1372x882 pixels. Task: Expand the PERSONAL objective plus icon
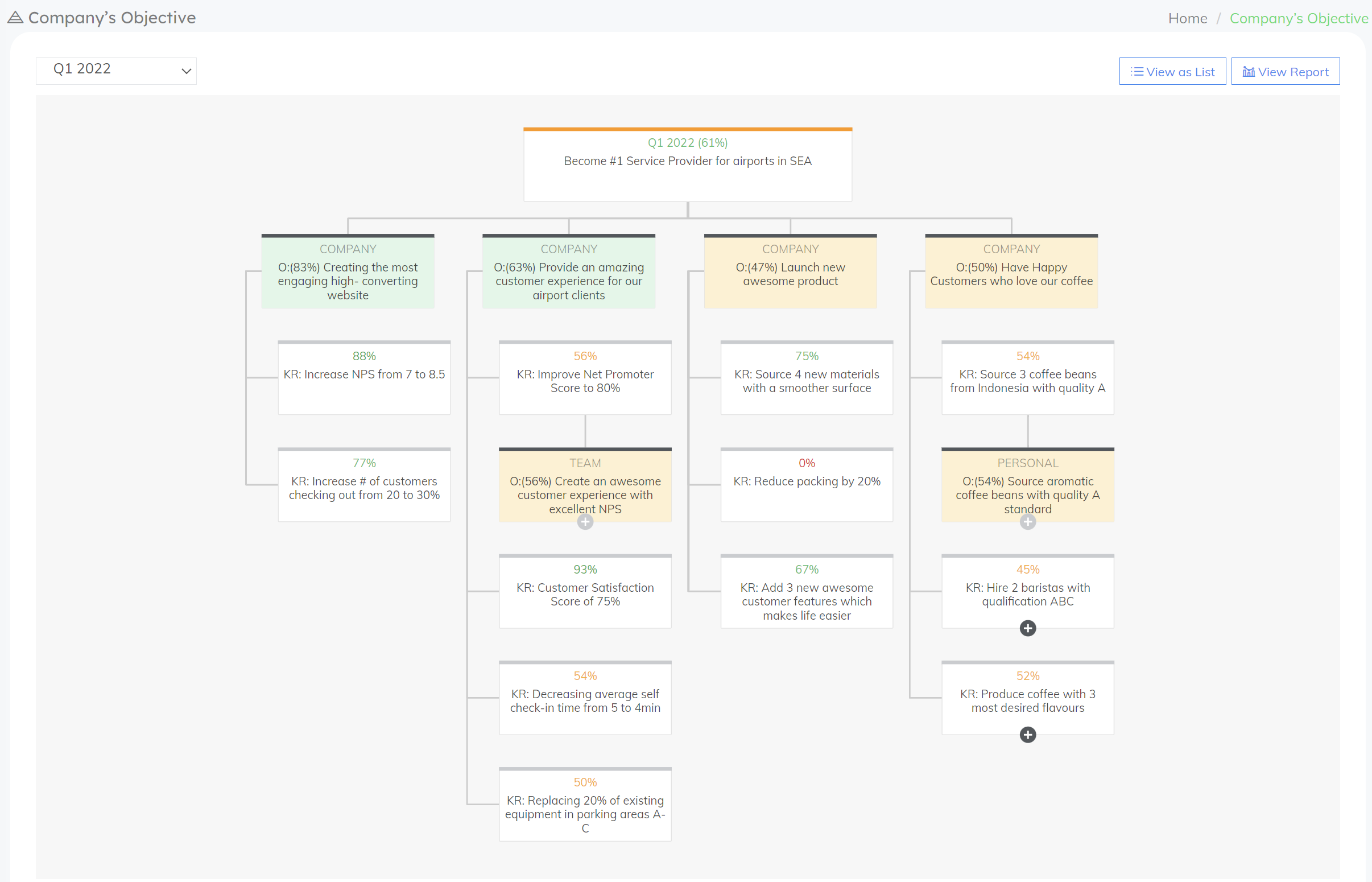(1027, 521)
